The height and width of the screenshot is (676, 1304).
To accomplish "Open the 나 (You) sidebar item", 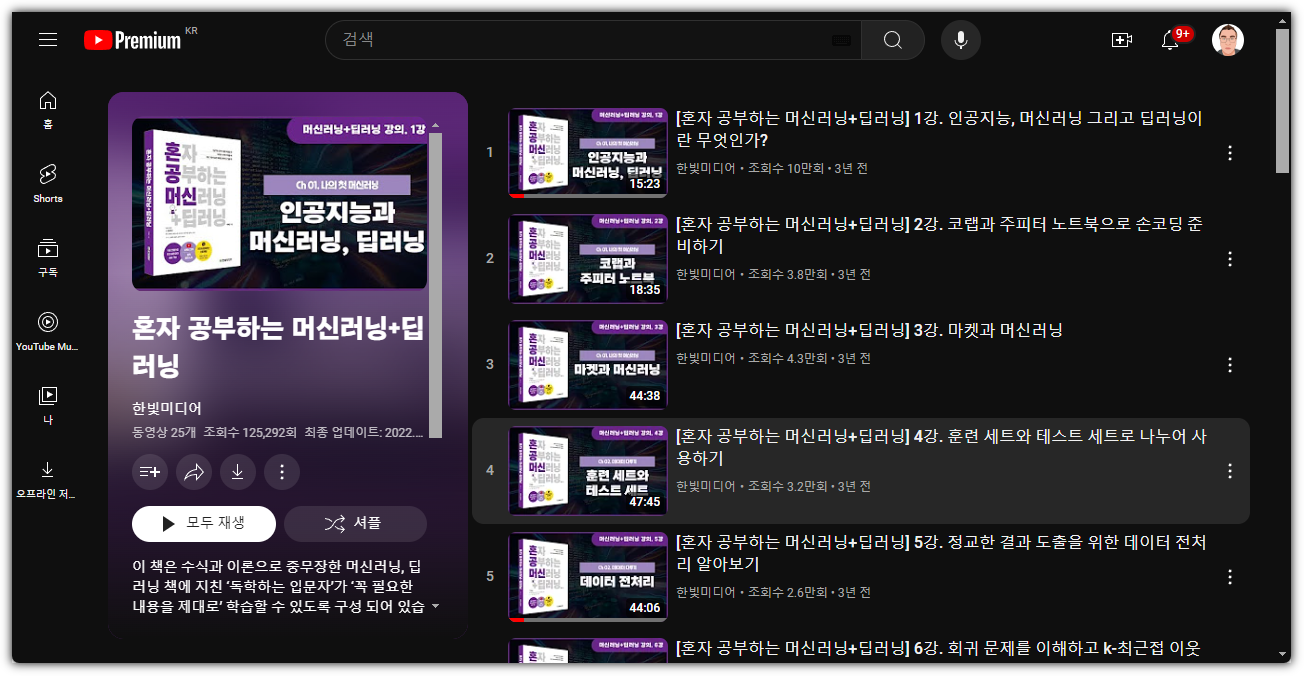I will pyautogui.click(x=48, y=405).
